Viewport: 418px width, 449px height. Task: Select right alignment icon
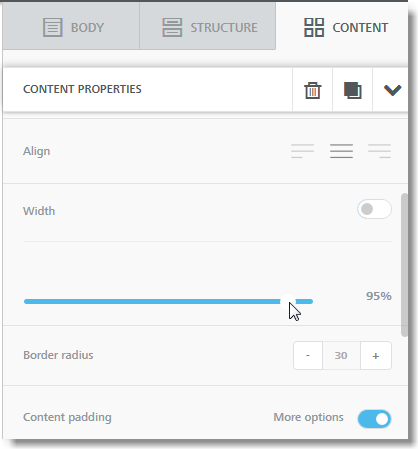point(380,151)
